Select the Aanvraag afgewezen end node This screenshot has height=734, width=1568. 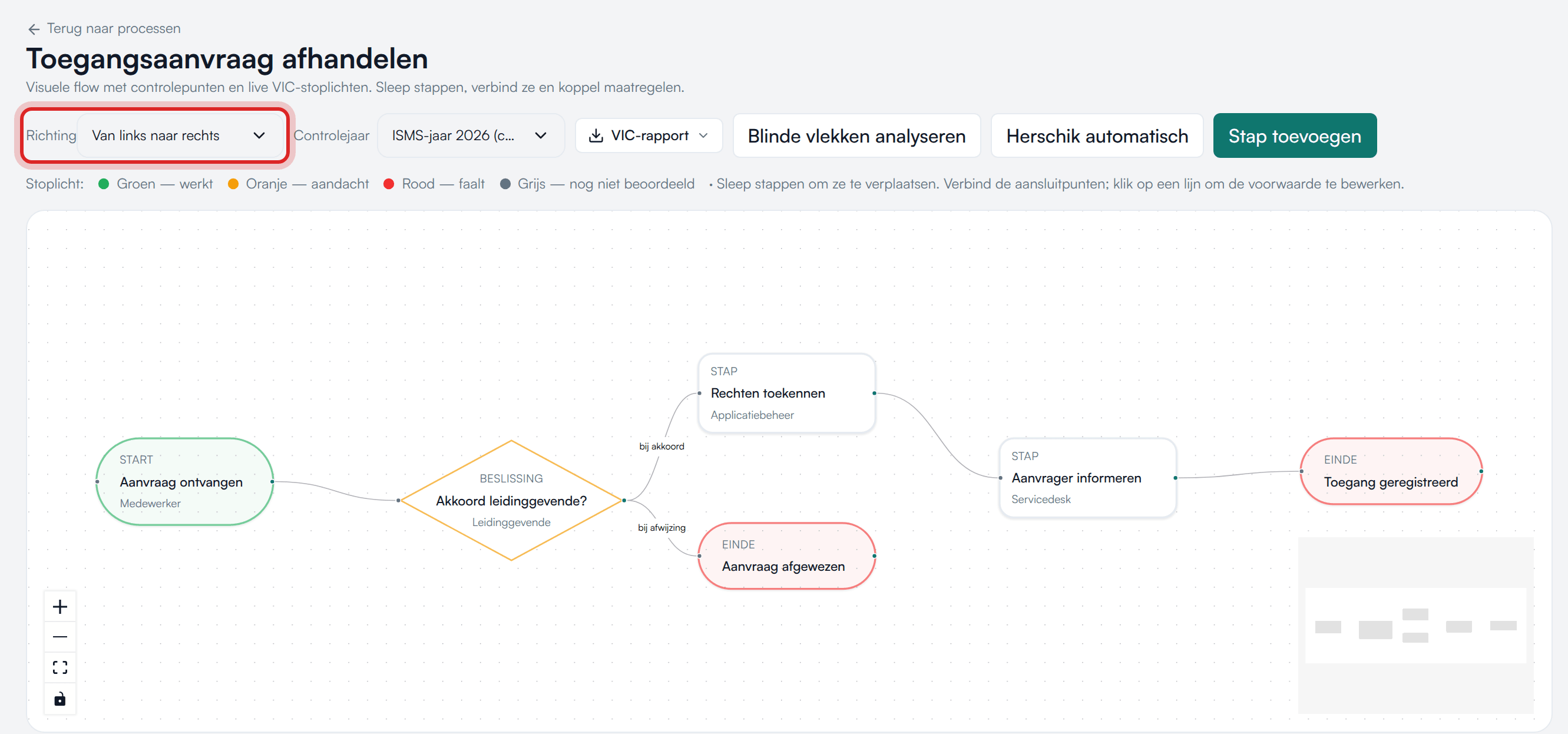click(x=786, y=556)
